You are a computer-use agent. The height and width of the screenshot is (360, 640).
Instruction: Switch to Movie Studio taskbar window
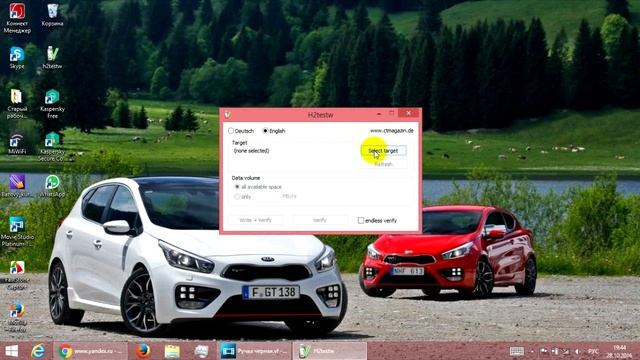pyautogui.click(x=255, y=351)
